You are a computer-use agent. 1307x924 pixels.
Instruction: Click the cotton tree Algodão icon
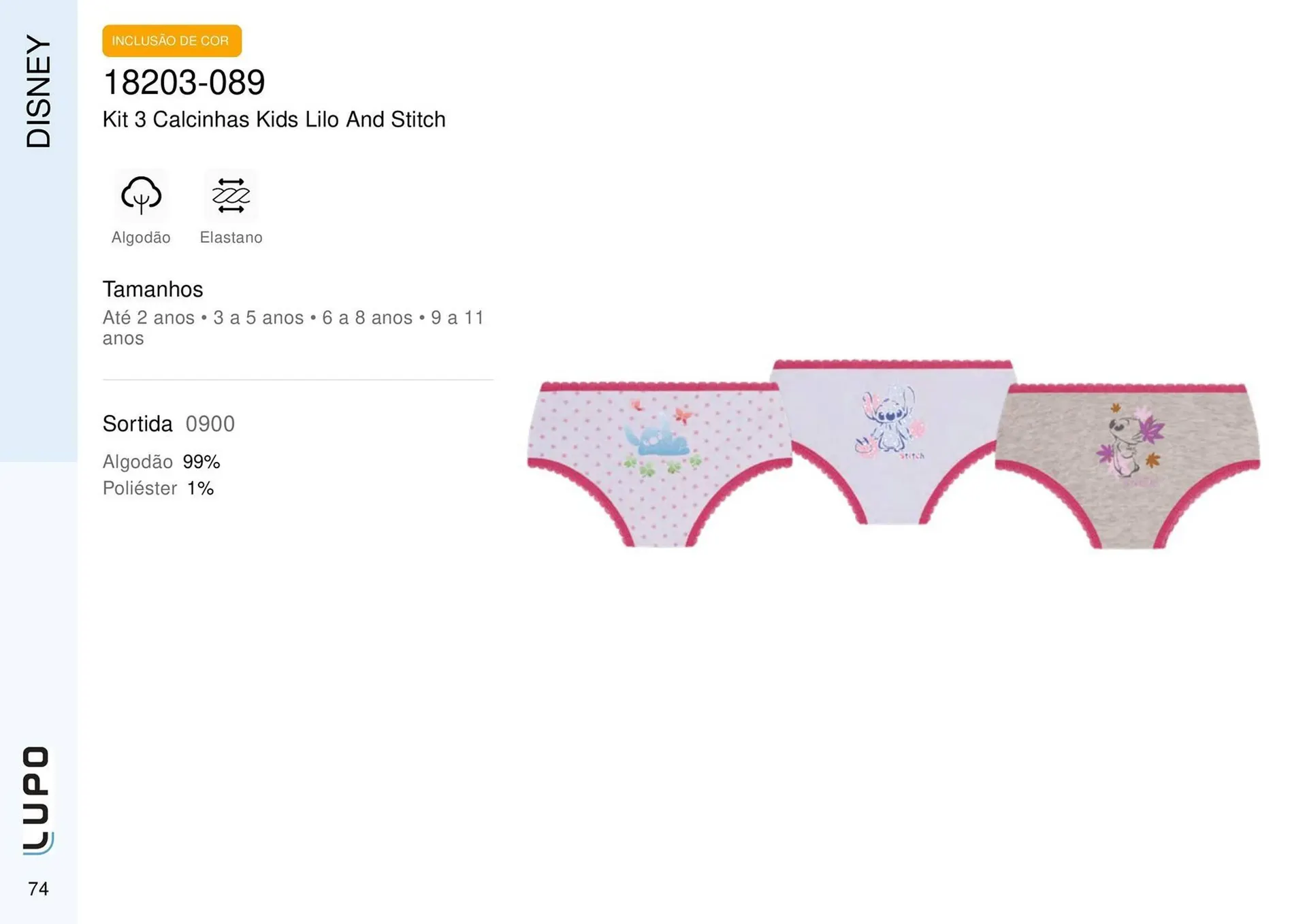point(141,195)
